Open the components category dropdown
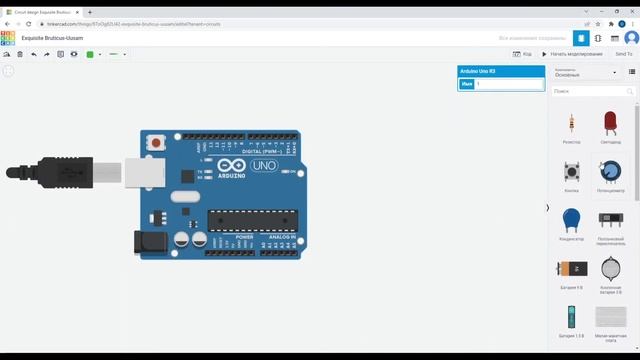 click(585, 73)
